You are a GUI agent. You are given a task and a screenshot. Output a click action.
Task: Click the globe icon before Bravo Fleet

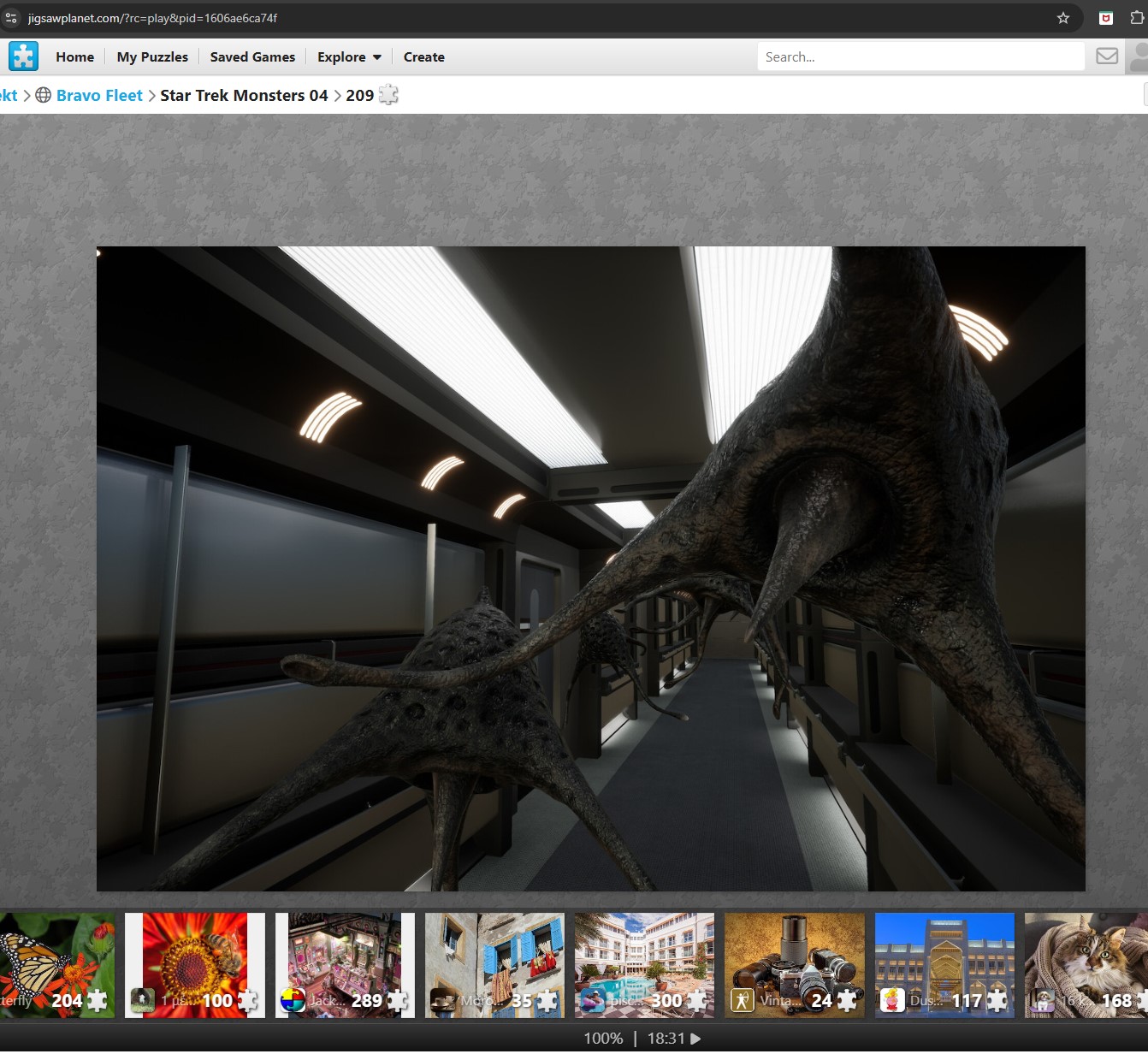[x=43, y=95]
